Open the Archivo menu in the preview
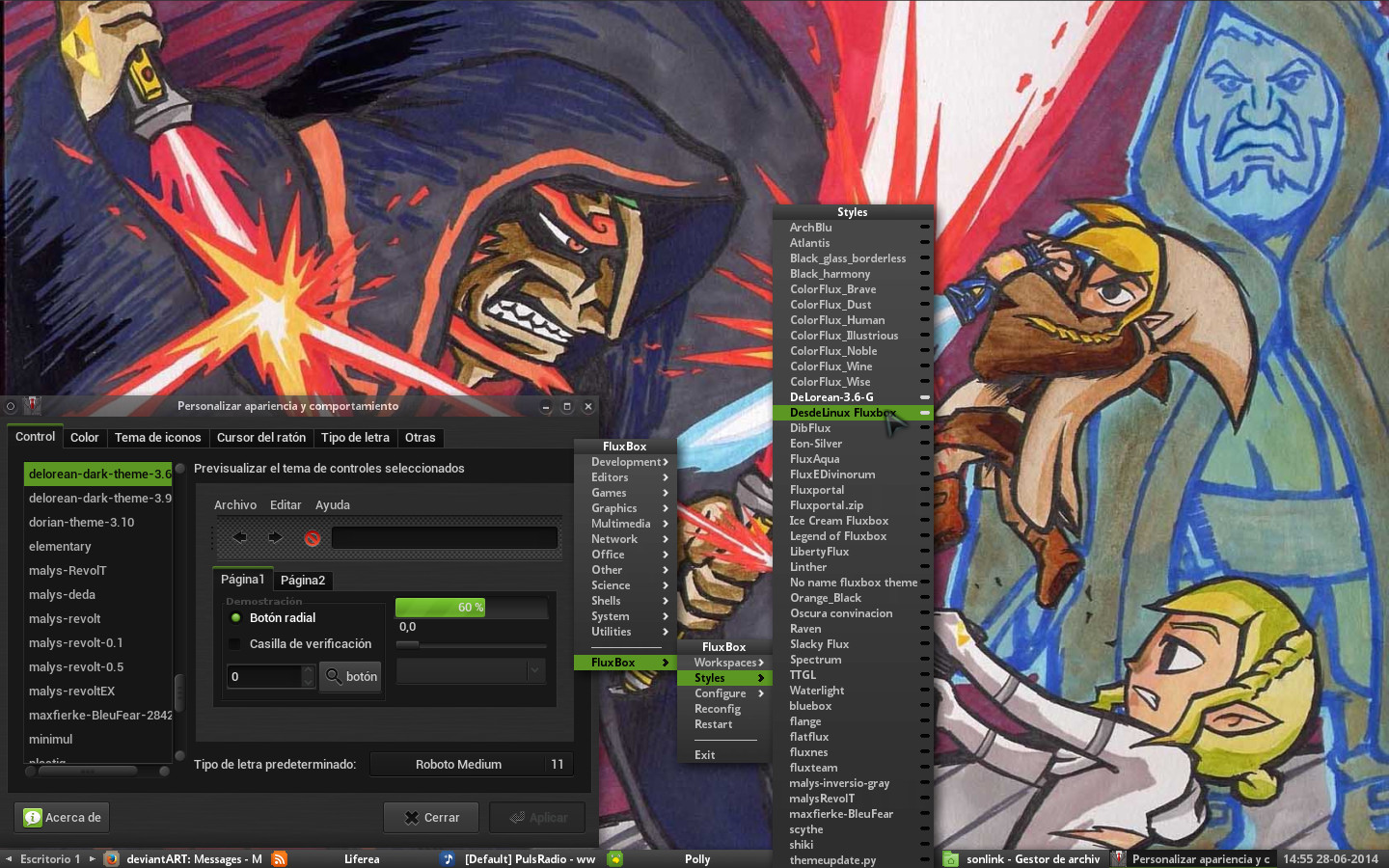Image resolution: width=1389 pixels, height=868 pixels. (x=235, y=505)
